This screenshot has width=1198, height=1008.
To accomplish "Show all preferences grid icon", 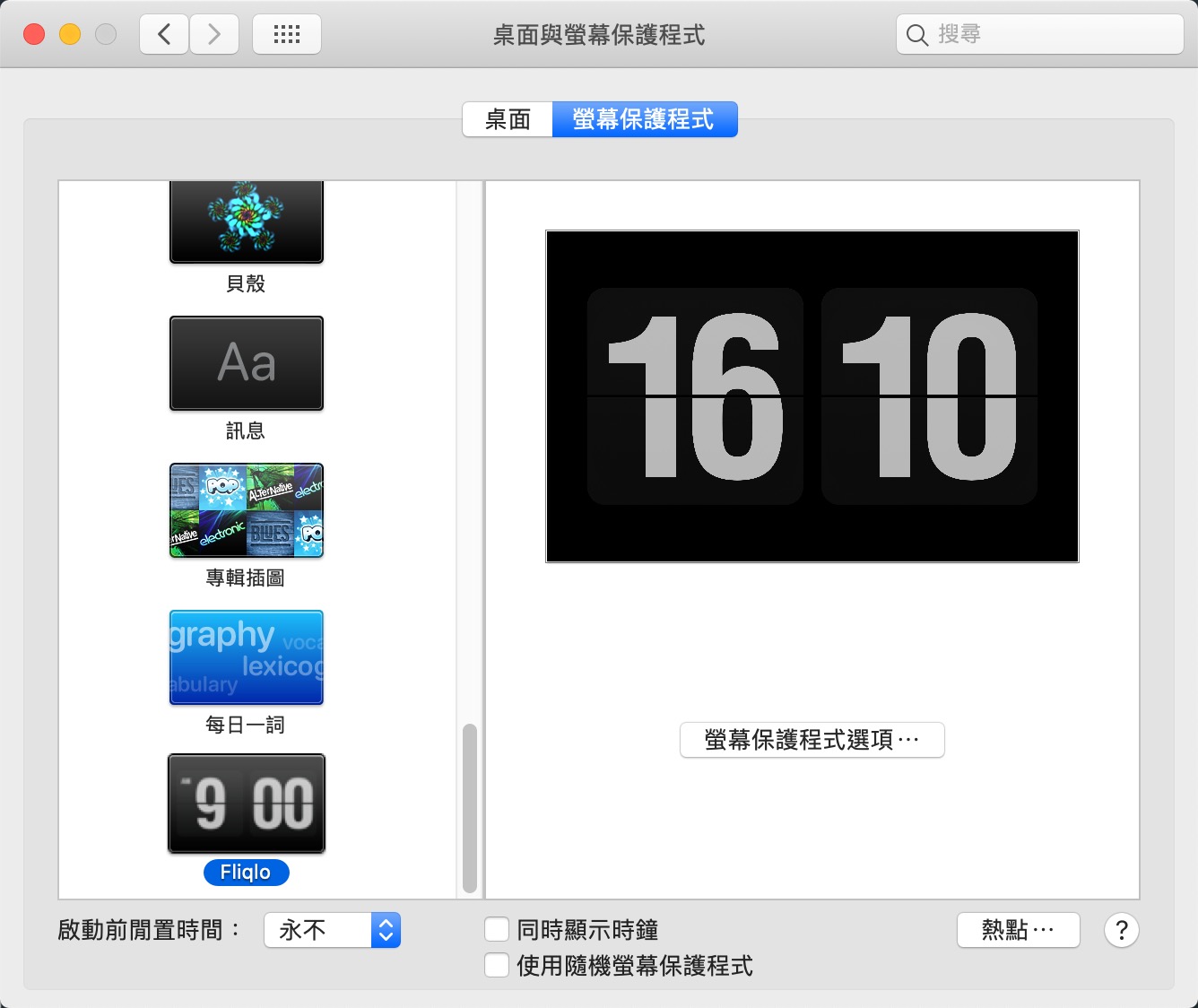I will pyautogui.click(x=287, y=35).
